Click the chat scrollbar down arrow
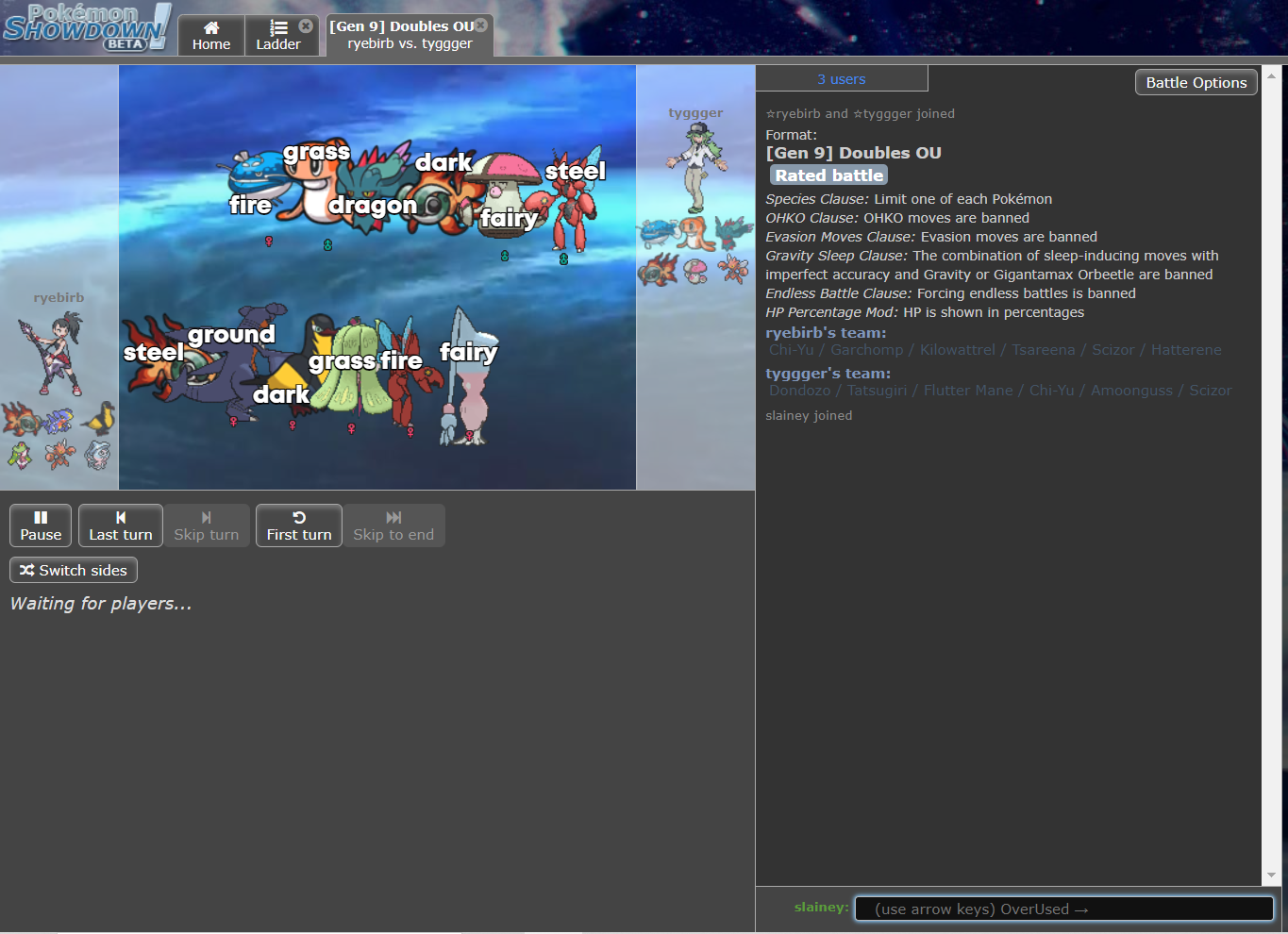The height and width of the screenshot is (934, 1288). [1271, 875]
